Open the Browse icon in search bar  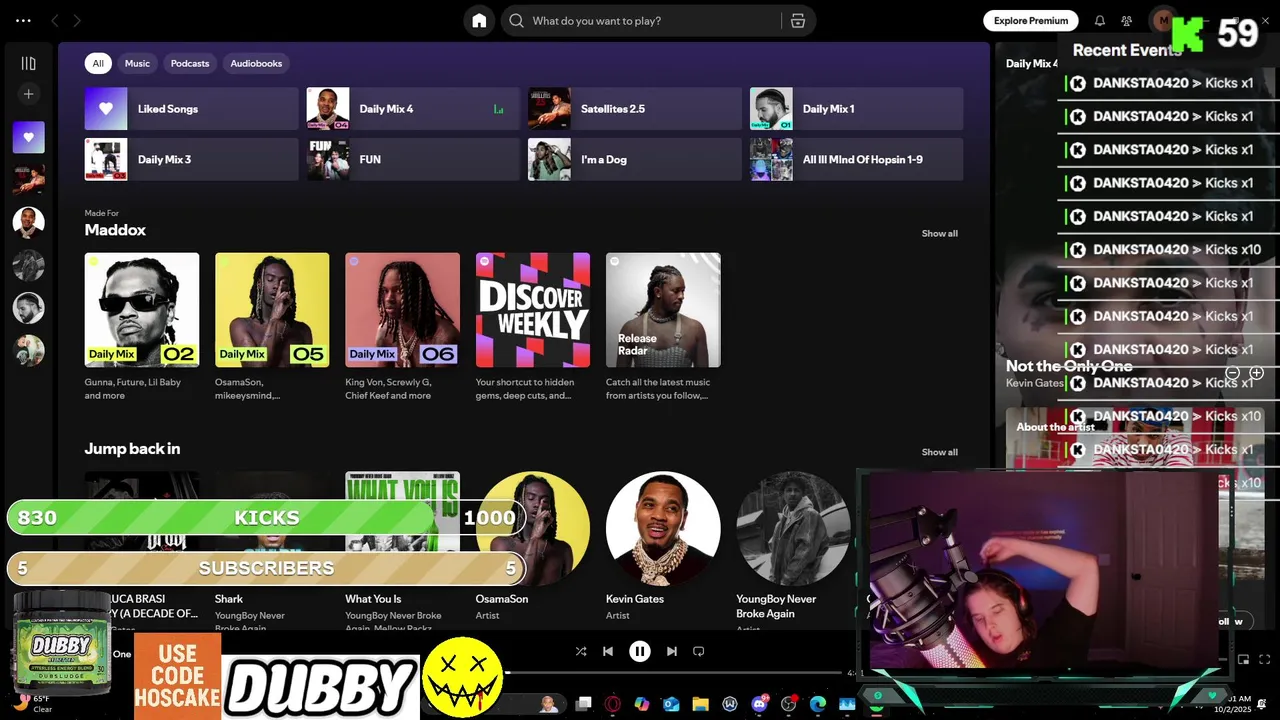(797, 21)
